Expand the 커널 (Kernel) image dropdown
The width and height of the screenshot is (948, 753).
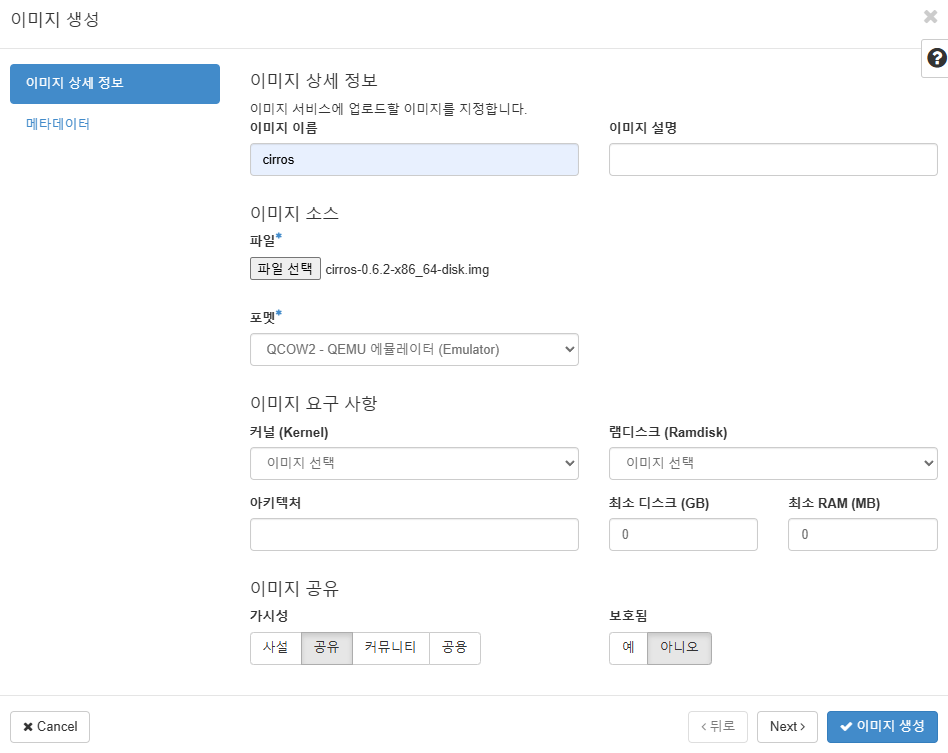(x=414, y=463)
